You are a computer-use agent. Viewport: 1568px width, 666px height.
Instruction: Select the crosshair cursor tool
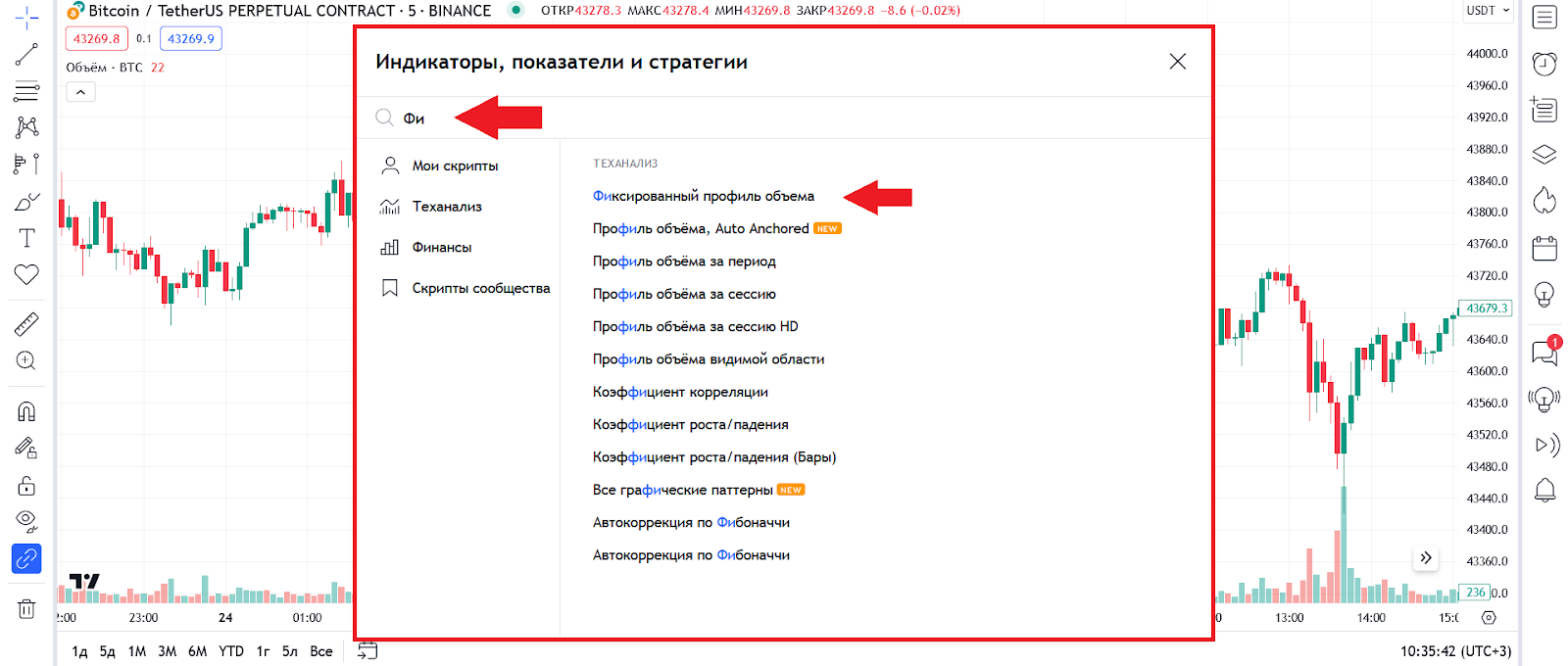click(x=26, y=17)
